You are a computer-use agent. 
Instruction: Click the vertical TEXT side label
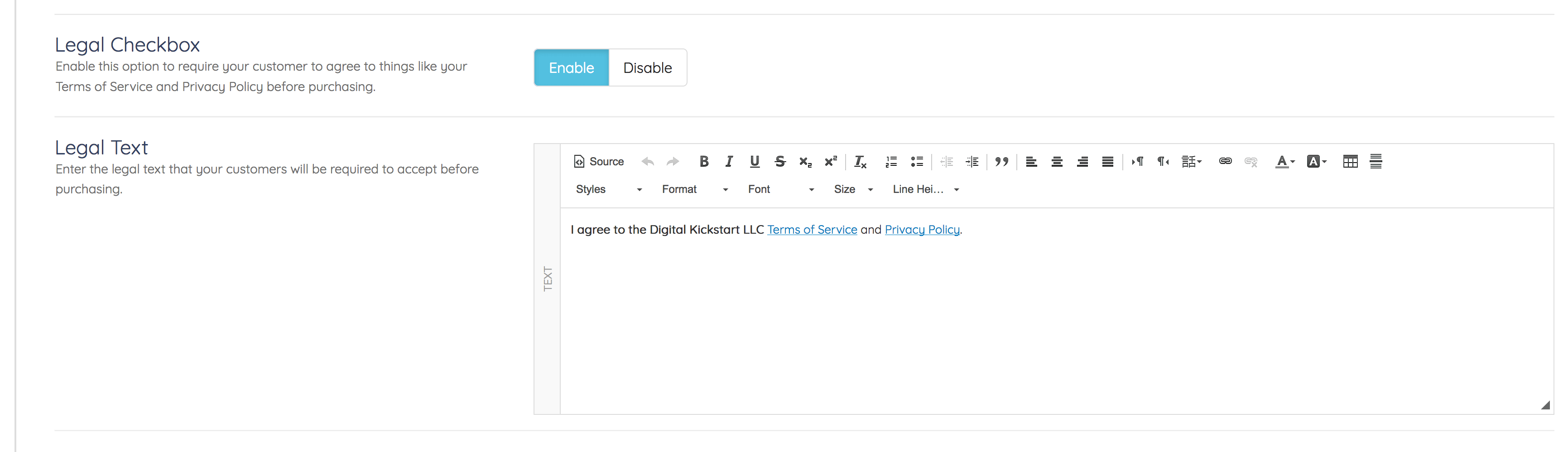(x=547, y=279)
